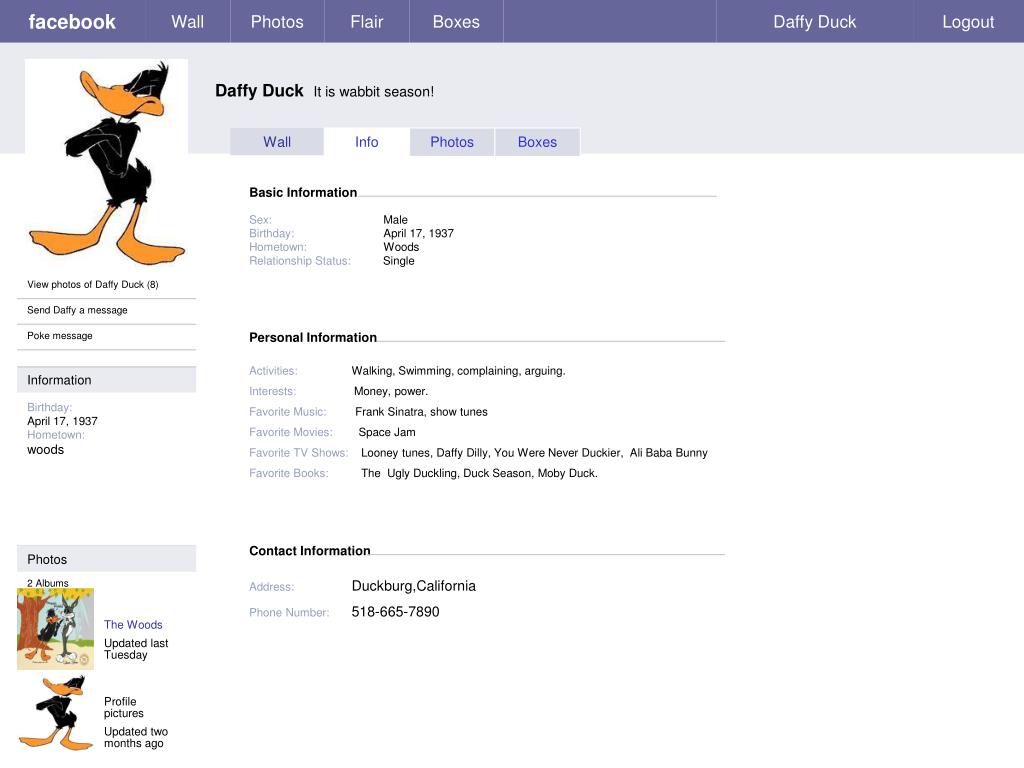Click address 'Duckburg,California'
1024x768 pixels.
pyautogui.click(x=413, y=586)
